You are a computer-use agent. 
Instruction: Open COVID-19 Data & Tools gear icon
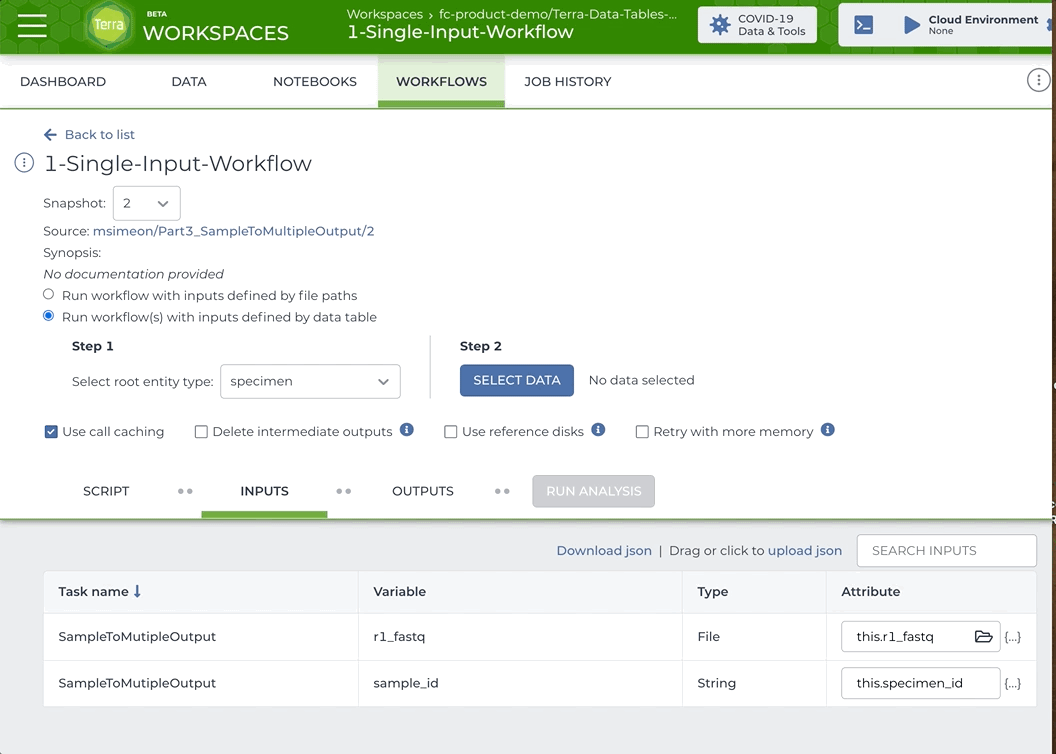[x=720, y=25]
